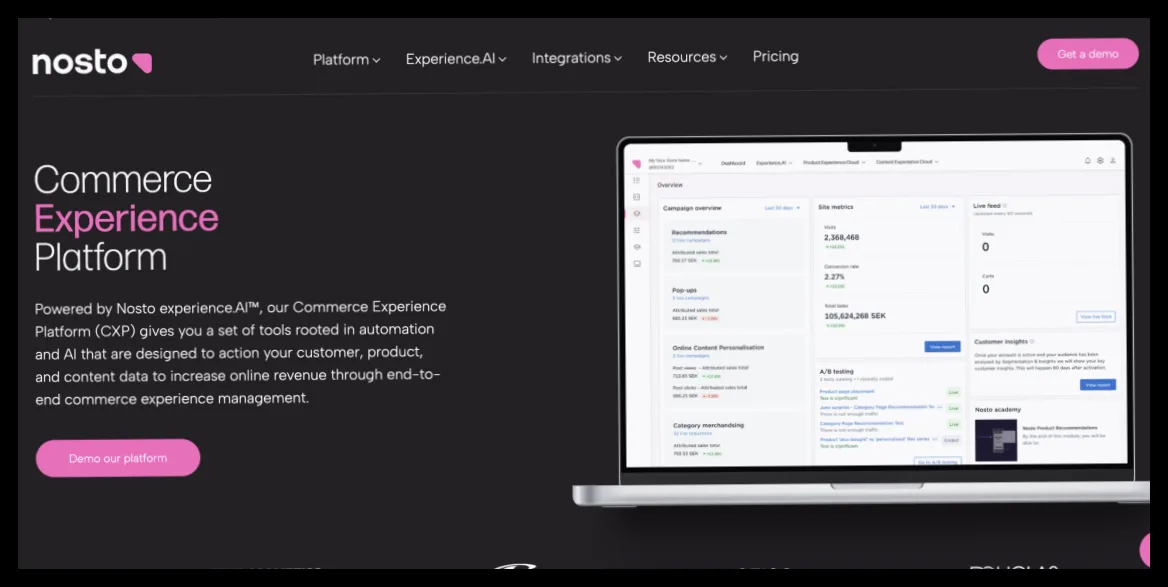Screen dimensions: 1168x587
Task: Click the Pop-ups campaign heading
Action: point(685,290)
